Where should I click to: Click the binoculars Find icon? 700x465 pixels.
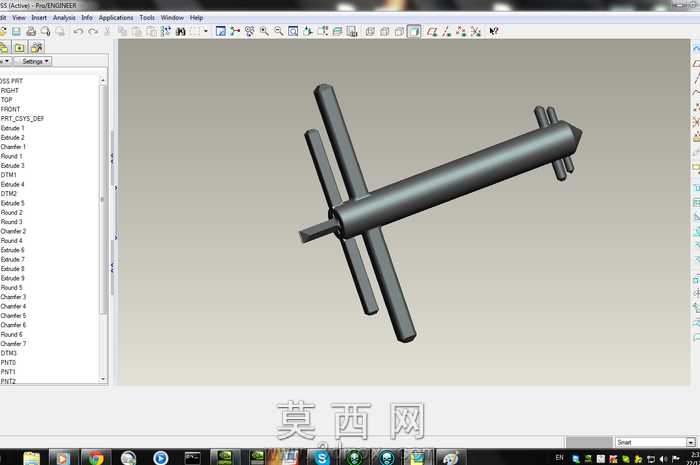(180, 31)
